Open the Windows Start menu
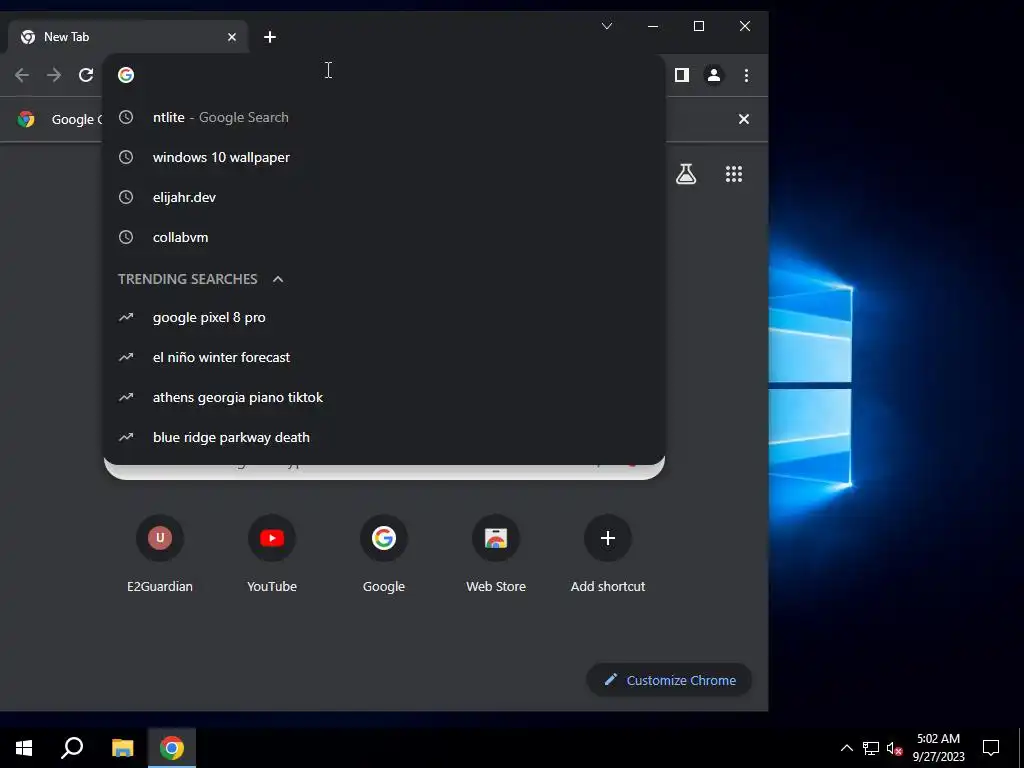1024x768 pixels. pos(24,748)
